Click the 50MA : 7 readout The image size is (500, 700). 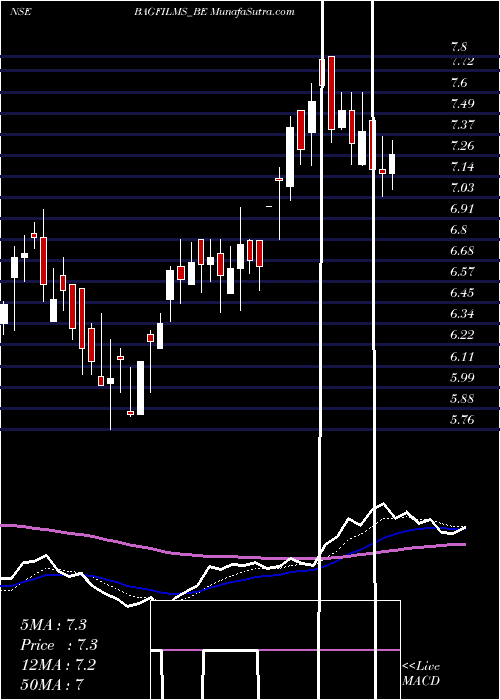click(52, 684)
